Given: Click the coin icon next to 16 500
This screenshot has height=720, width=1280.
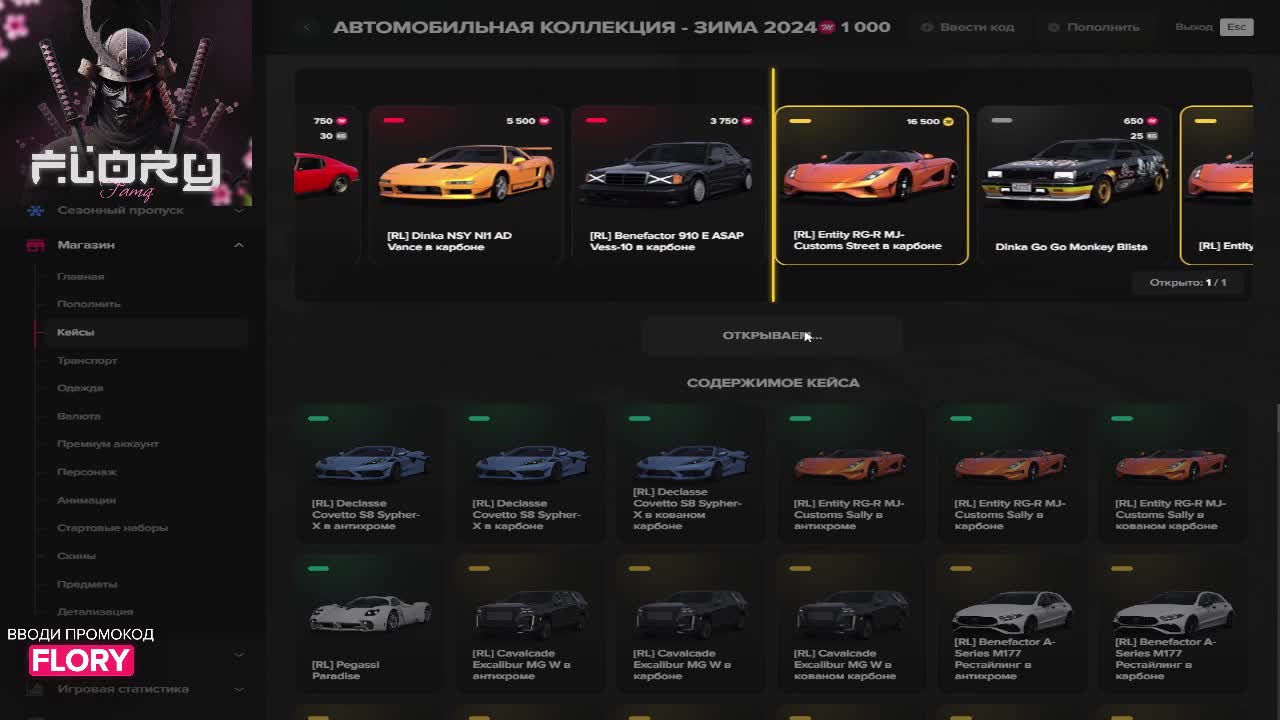Looking at the screenshot, I should 948,122.
